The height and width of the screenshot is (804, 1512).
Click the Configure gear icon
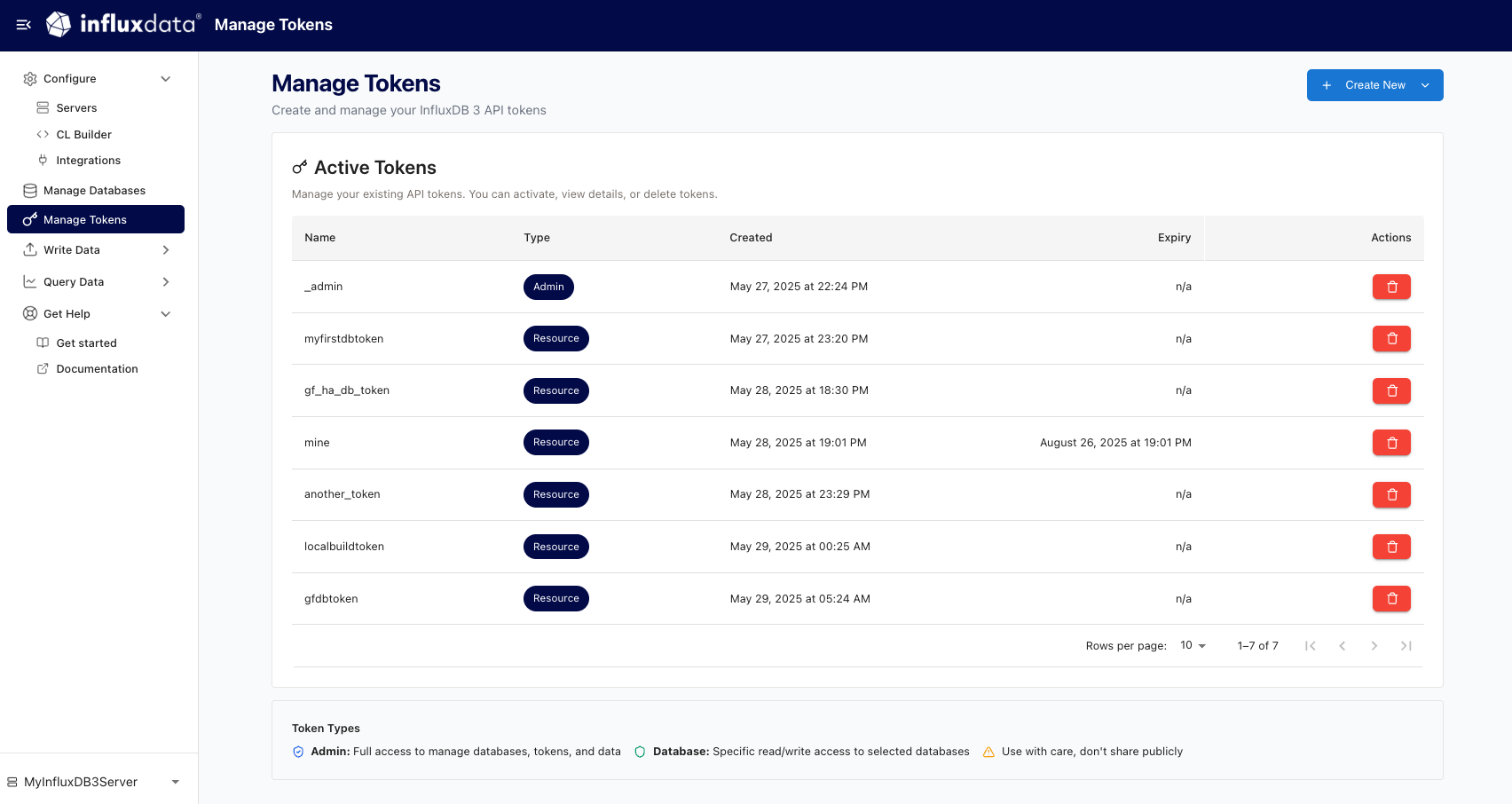tap(30, 79)
